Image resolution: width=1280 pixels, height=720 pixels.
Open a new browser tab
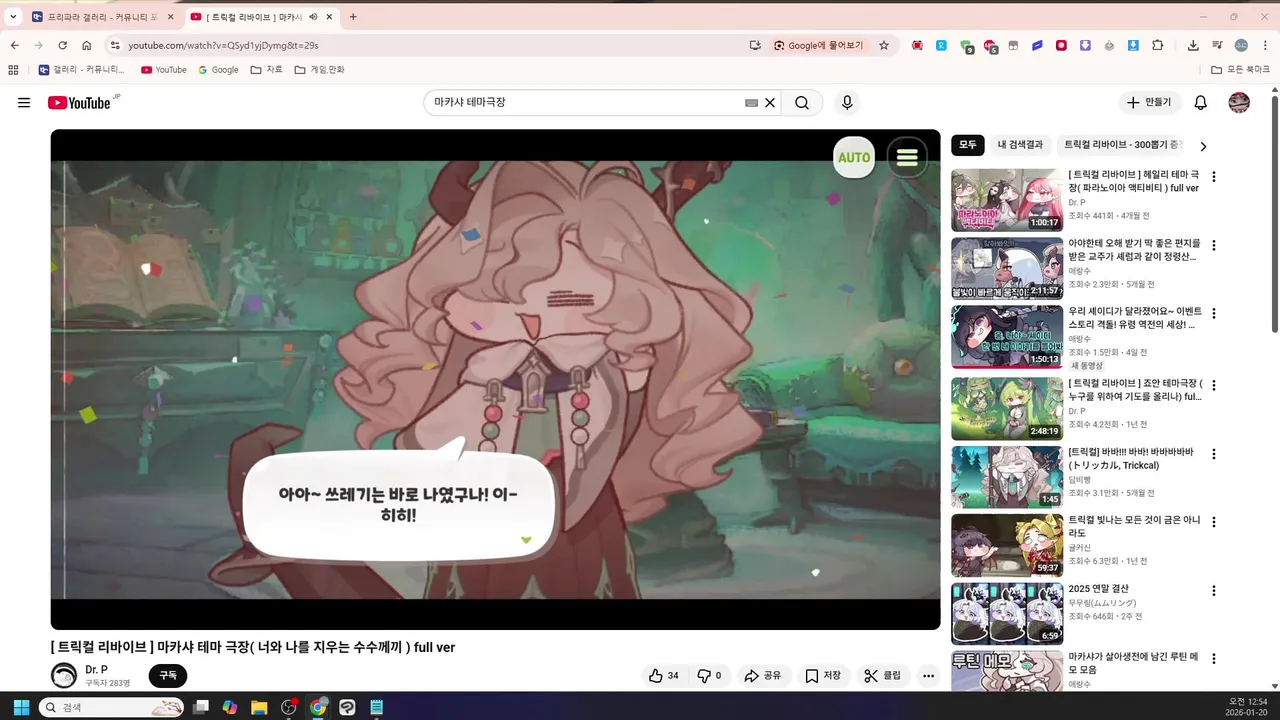353,17
